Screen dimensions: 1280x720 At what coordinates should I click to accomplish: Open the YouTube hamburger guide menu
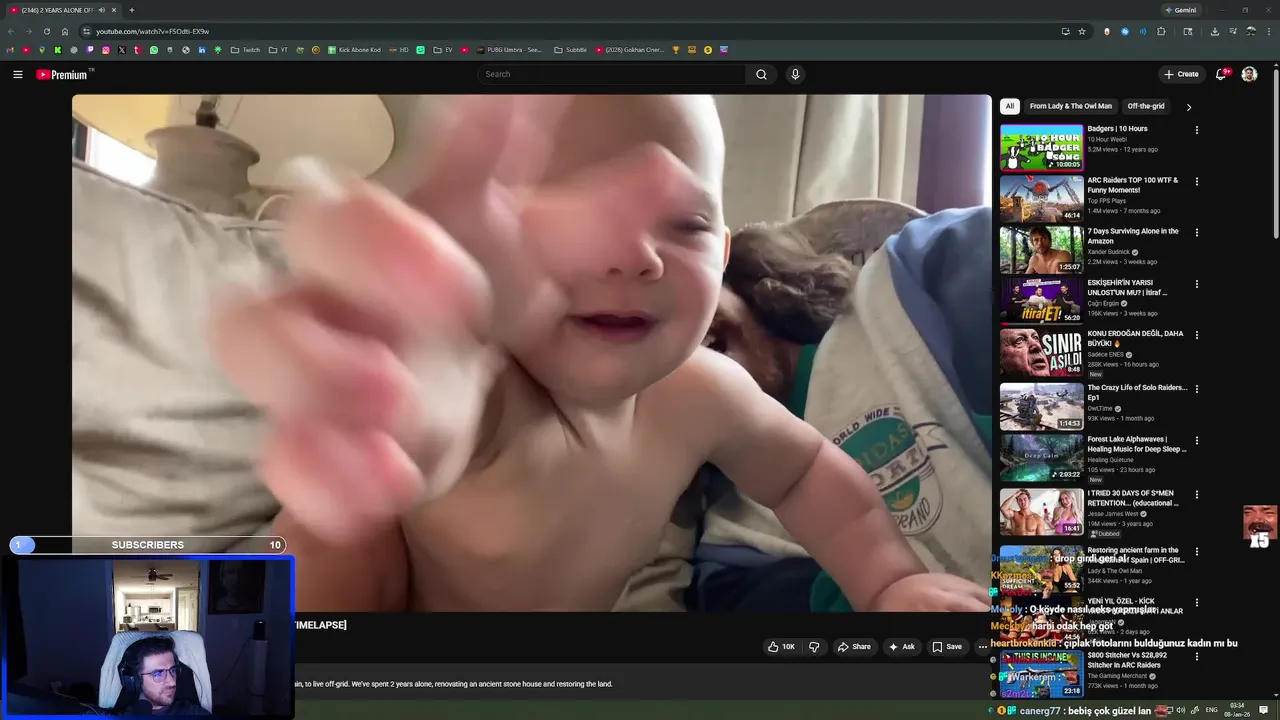[17, 74]
